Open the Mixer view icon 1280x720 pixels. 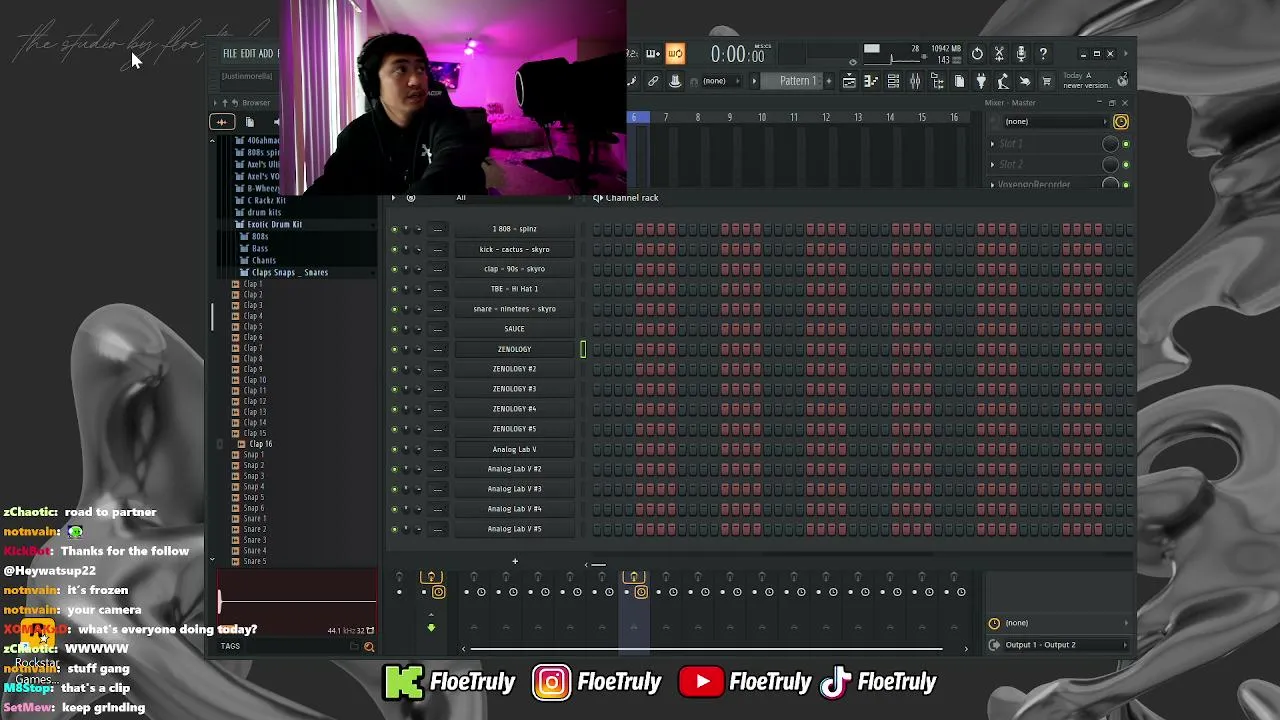click(915, 81)
